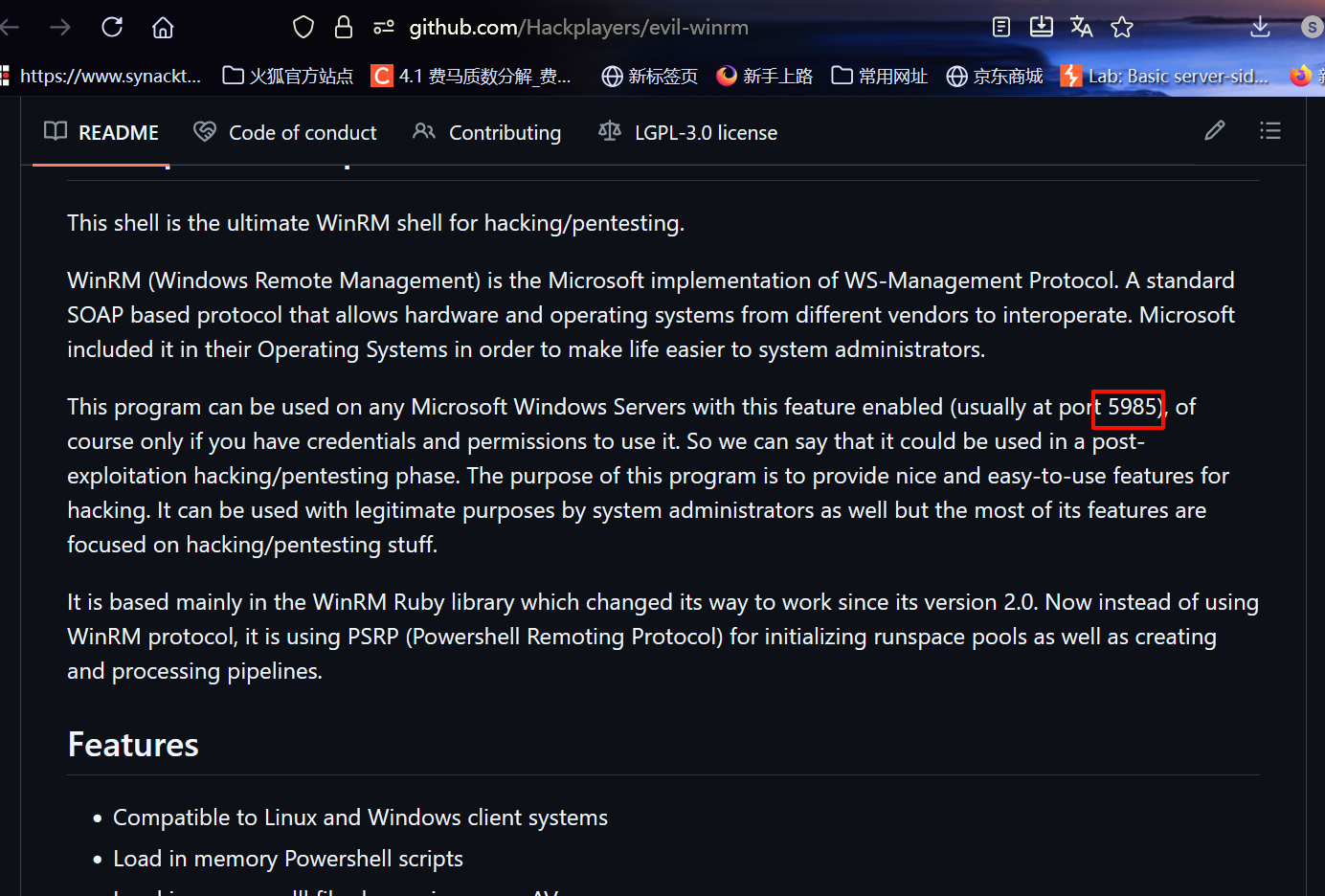Screen dimensions: 1325x896
Task: Edit the README with pencil icon
Action: pyautogui.click(x=1215, y=130)
